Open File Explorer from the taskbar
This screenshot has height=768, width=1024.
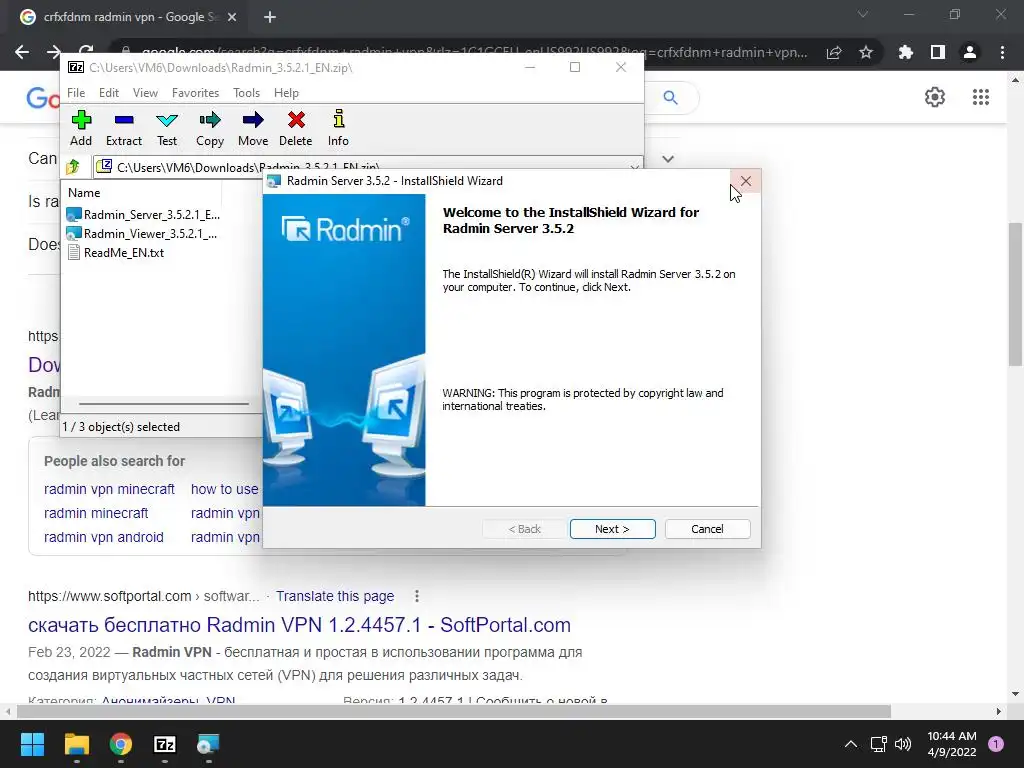[x=76, y=744]
